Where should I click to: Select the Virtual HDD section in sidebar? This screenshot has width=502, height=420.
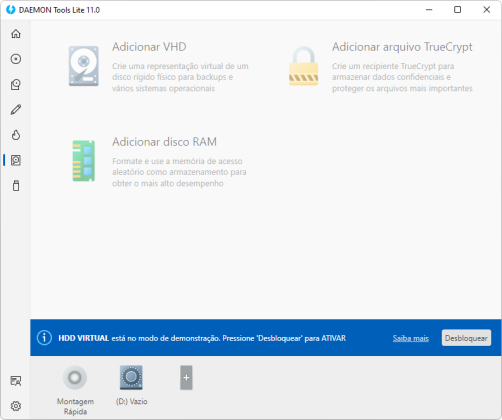click(x=16, y=160)
